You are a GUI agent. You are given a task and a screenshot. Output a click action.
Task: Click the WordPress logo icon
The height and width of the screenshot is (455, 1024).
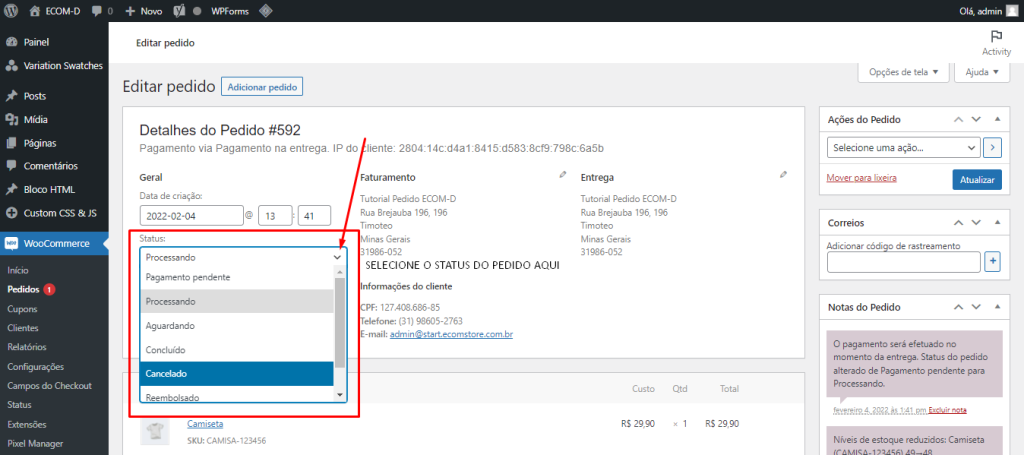[11, 11]
